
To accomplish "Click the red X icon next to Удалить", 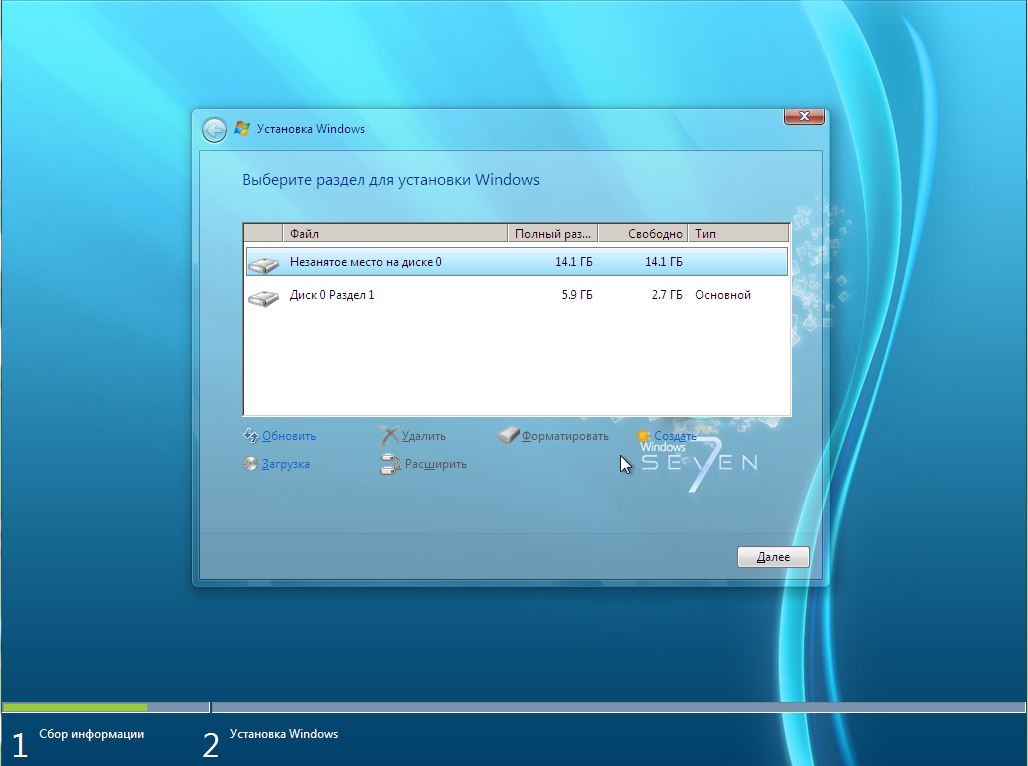I will 389,435.
